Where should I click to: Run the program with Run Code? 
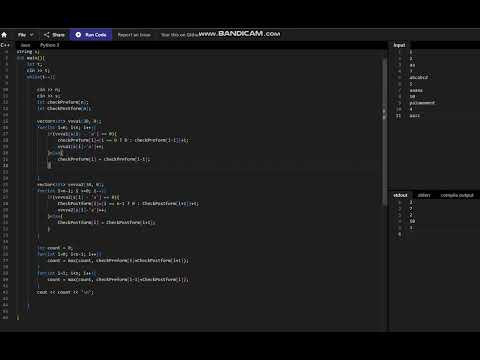[x=91, y=35]
